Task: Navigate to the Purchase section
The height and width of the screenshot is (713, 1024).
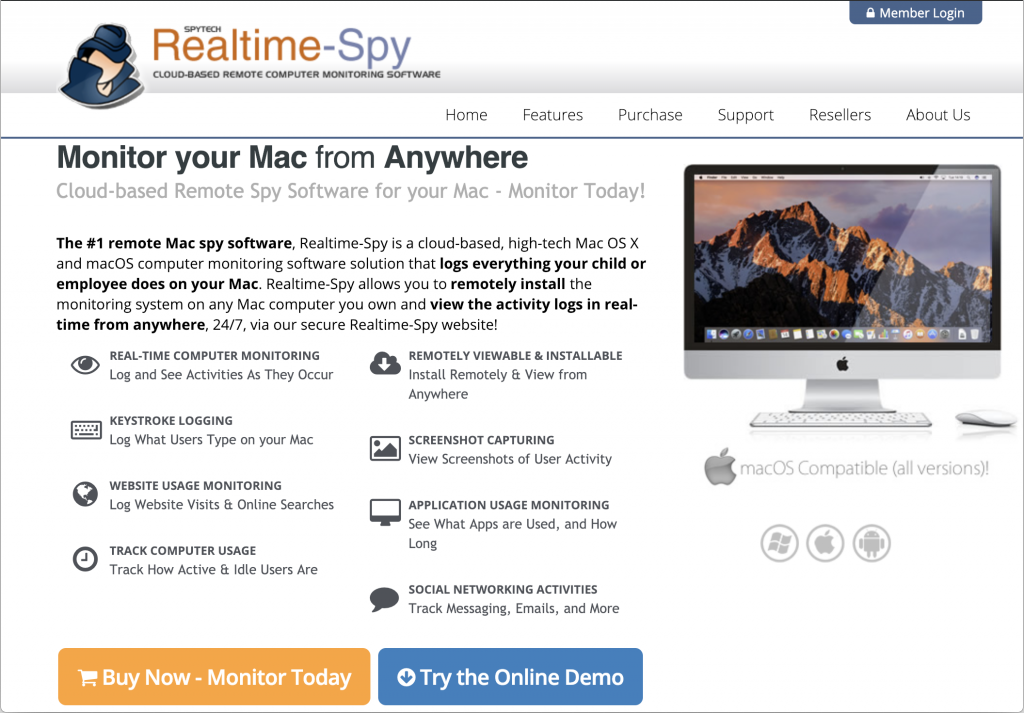Action: click(650, 115)
